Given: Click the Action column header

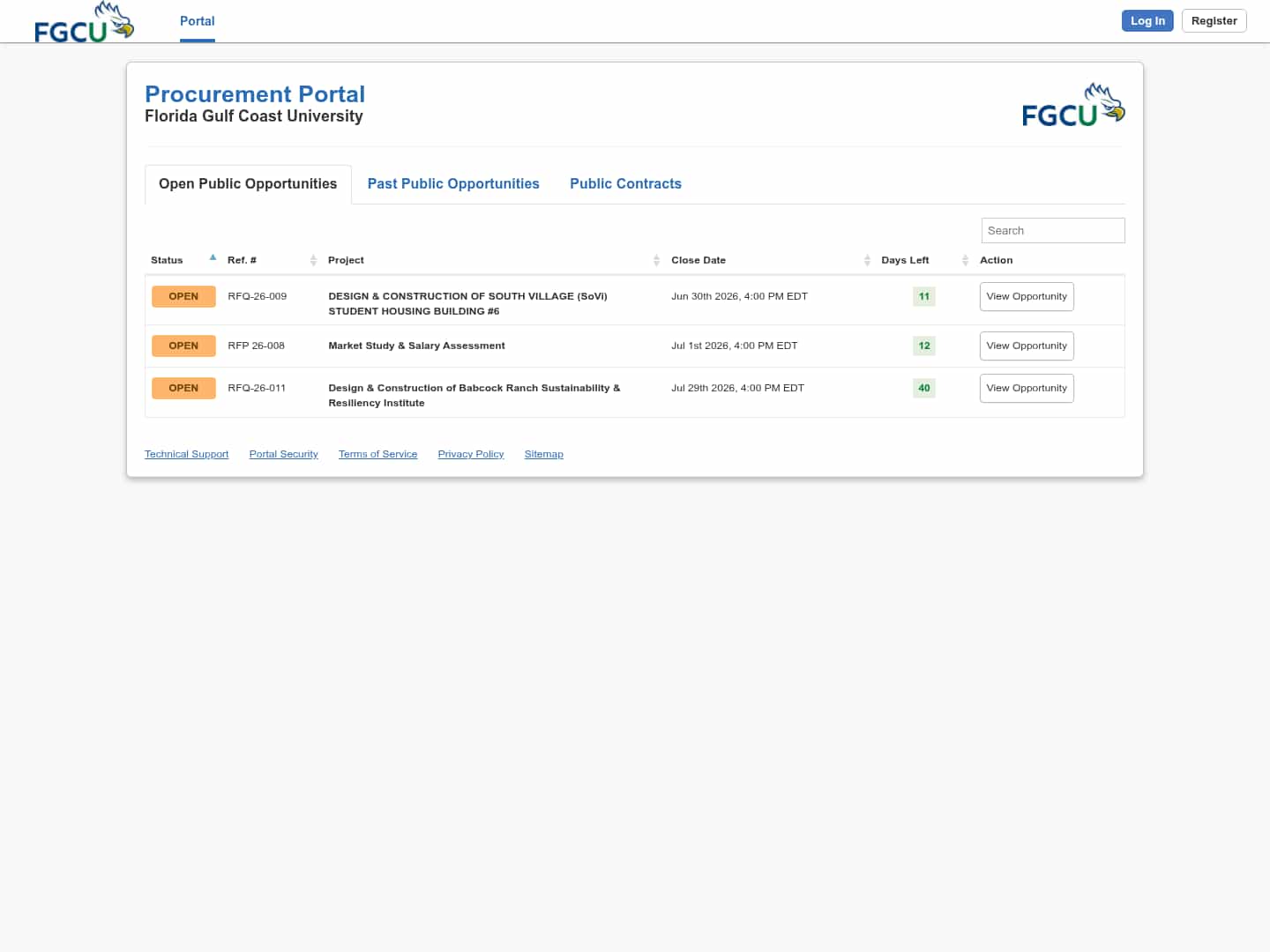Looking at the screenshot, I should 996,261.
